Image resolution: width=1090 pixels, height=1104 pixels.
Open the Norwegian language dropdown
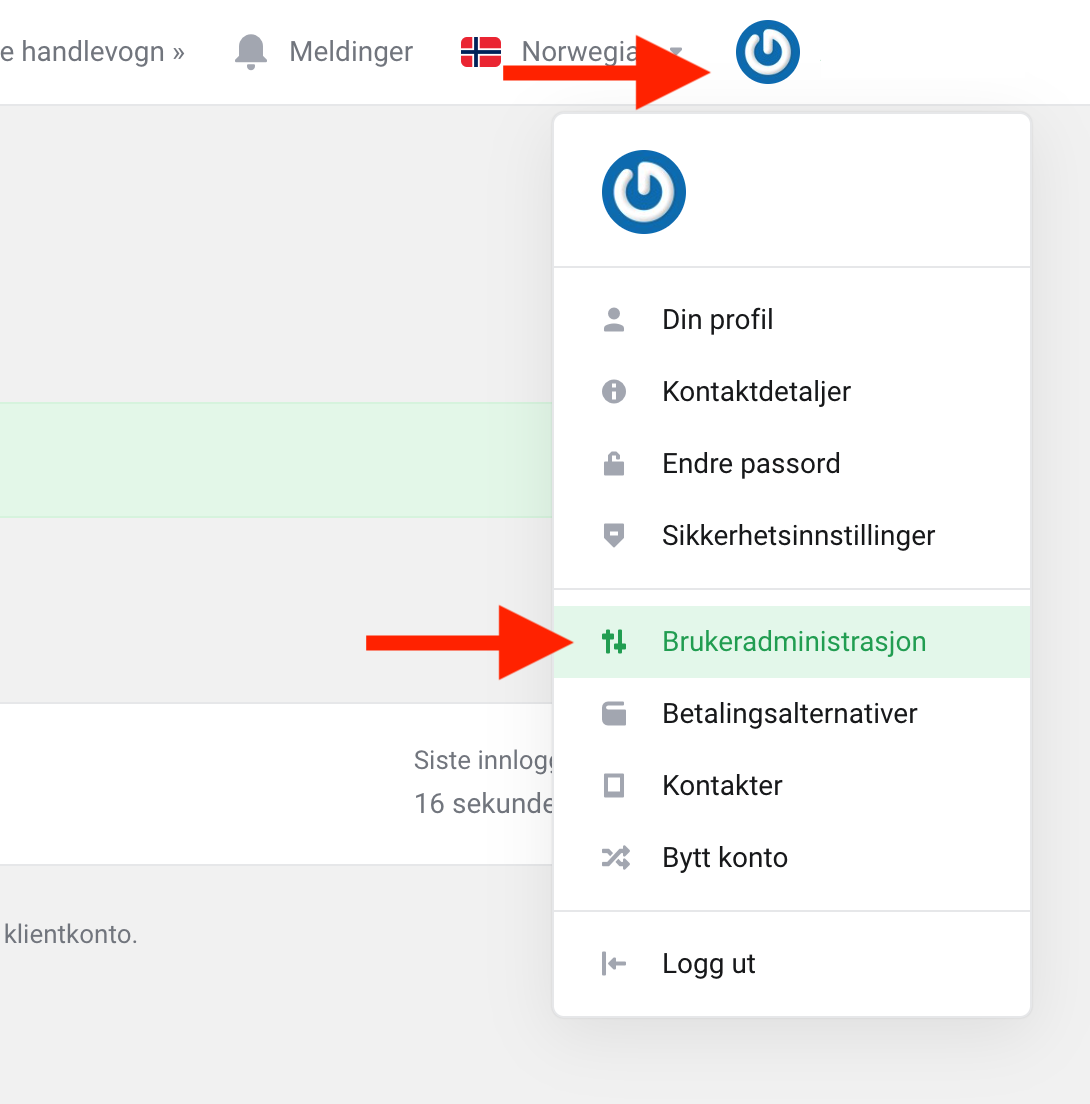tap(572, 52)
